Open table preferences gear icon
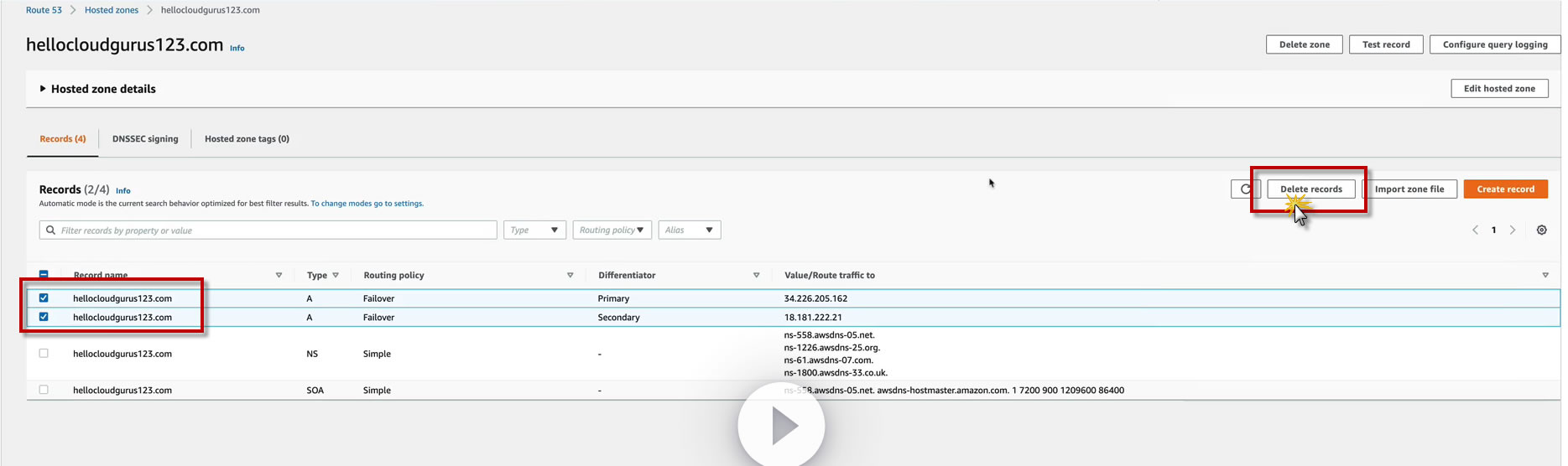This screenshot has width=1568, height=466. point(1541,230)
